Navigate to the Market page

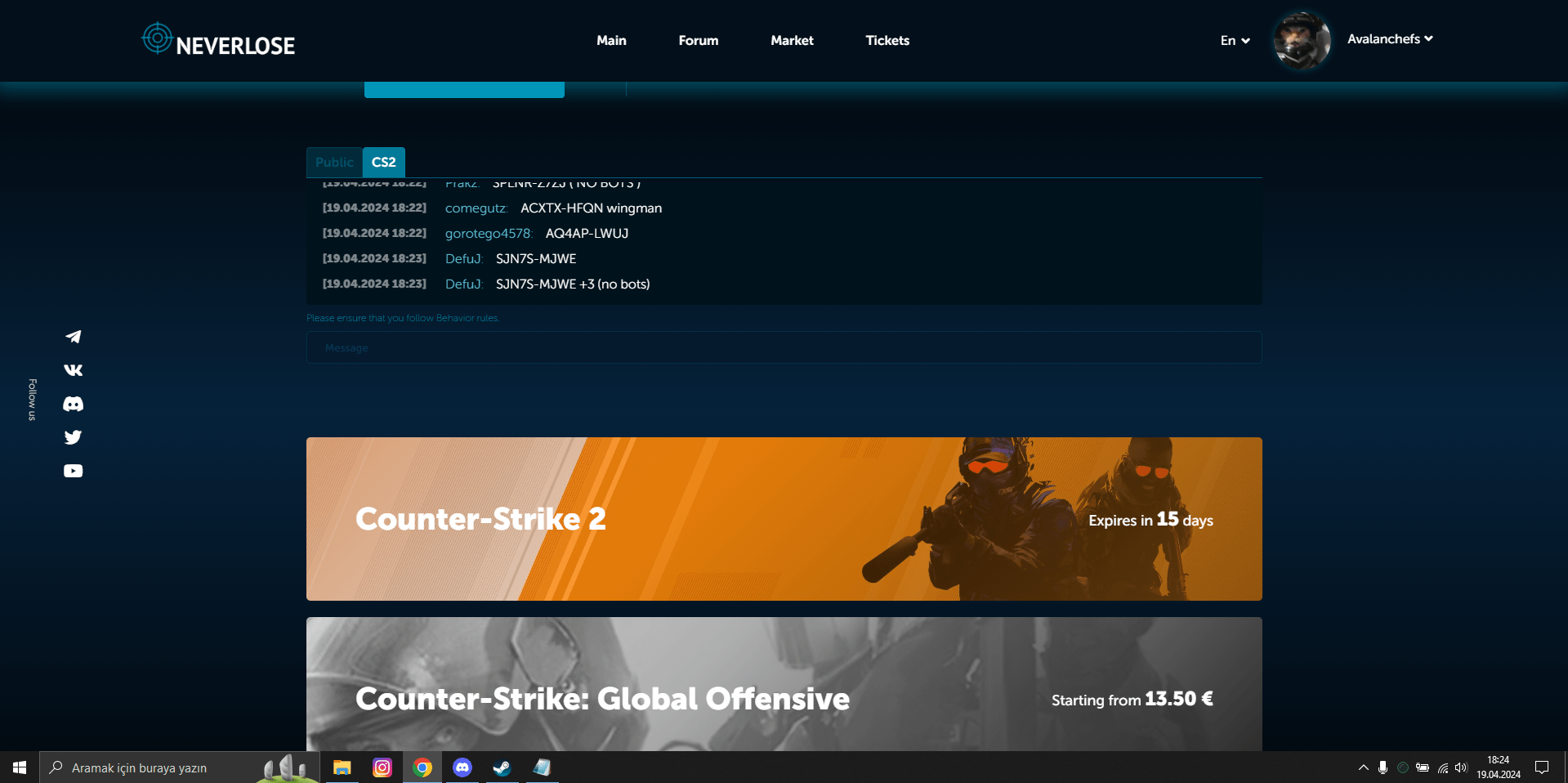click(x=792, y=40)
